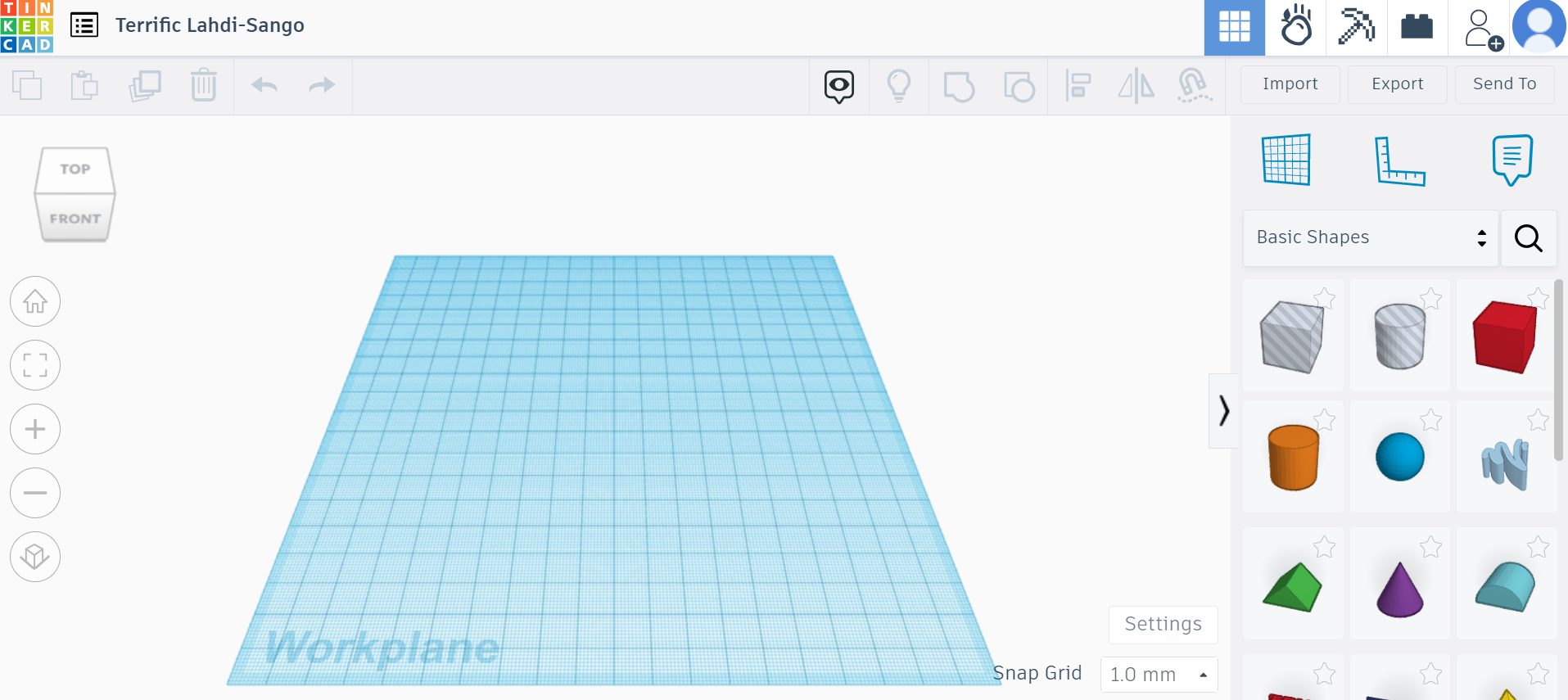This screenshot has width=1568, height=700.
Task: Click the Duplicate and repeat icon
Action: coord(145,85)
